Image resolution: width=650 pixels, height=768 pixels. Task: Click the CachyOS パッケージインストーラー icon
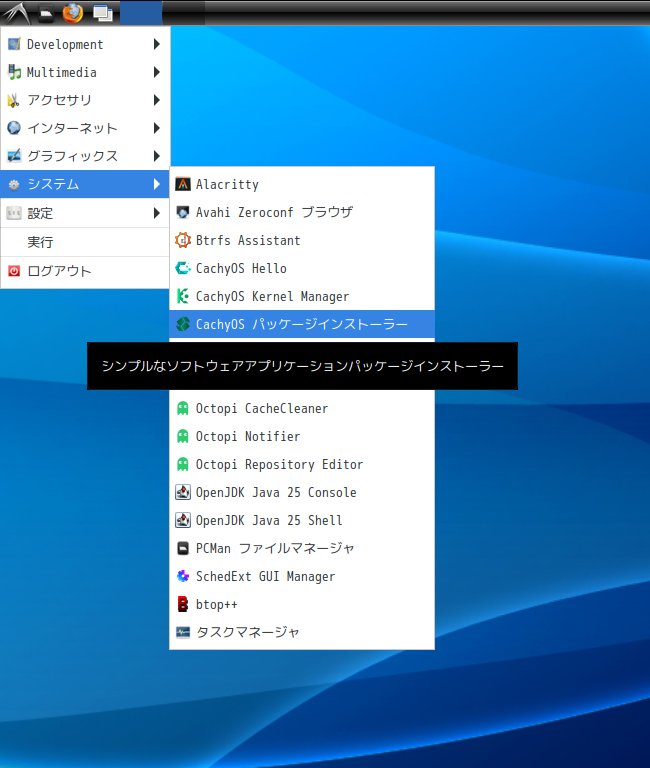click(183, 324)
